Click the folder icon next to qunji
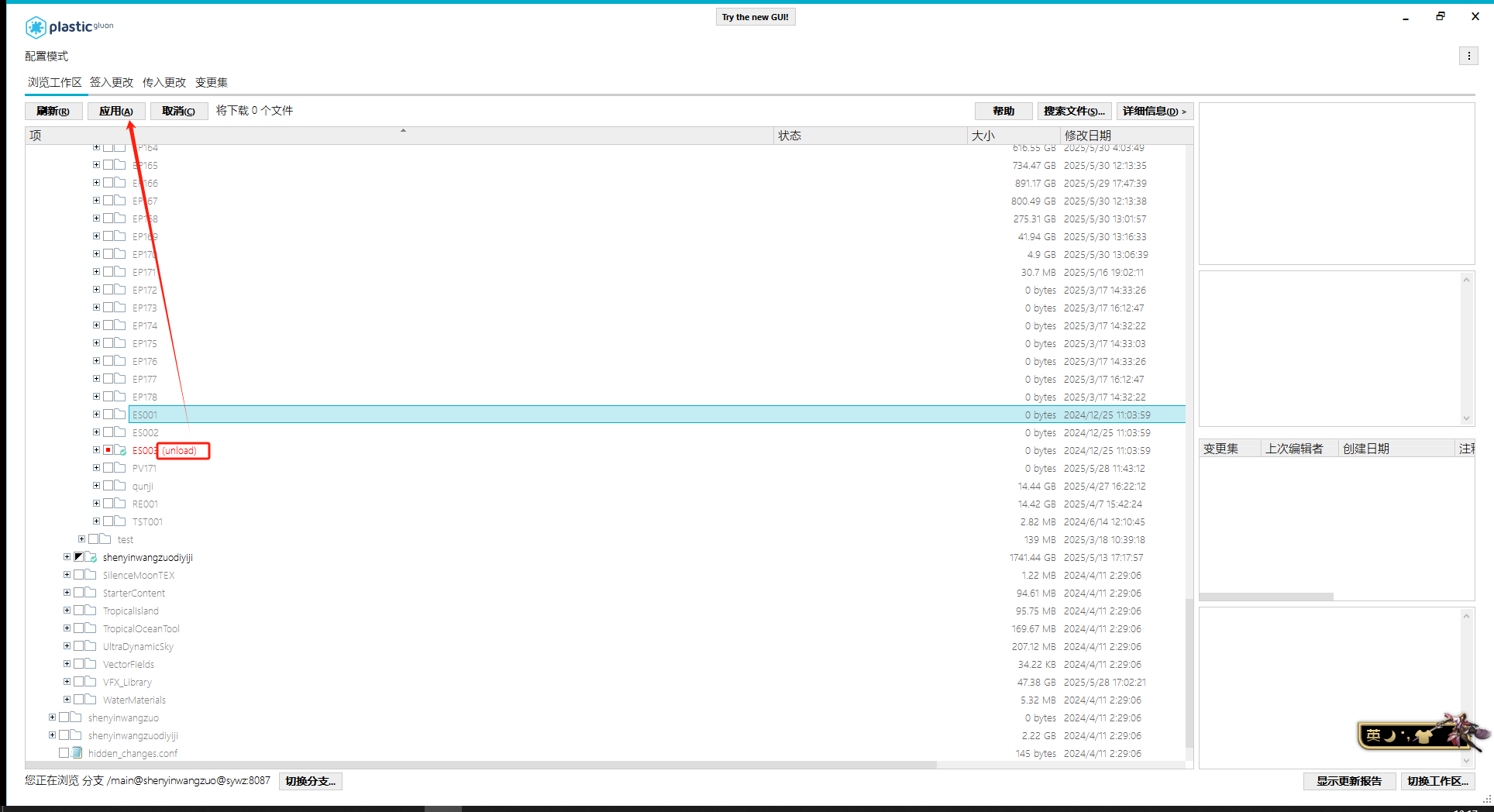This screenshot has width=1494, height=812. pos(120,486)
